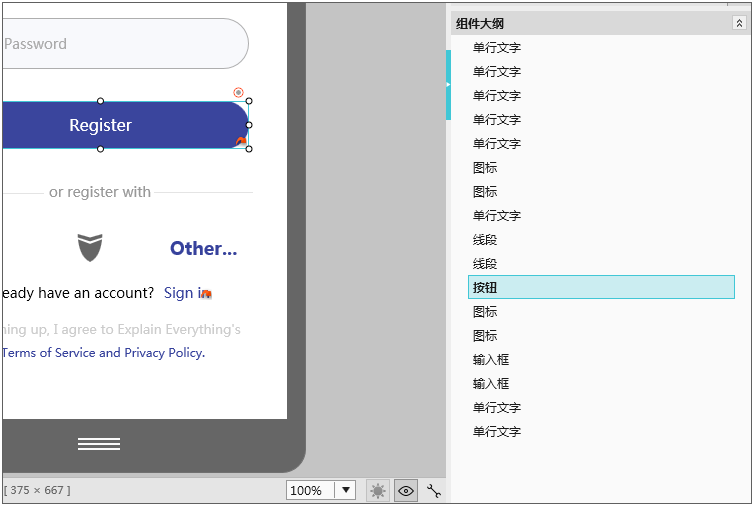Click the red target marker above Register button
The image size is (756, 509).
(238, 93)
